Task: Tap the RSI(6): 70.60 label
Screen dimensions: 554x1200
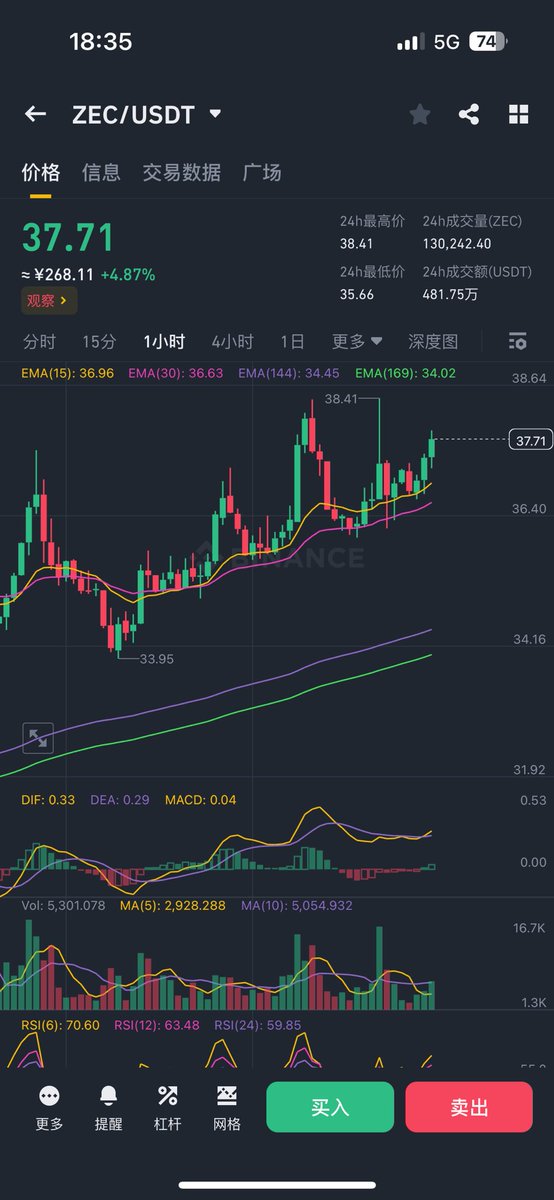Action: (x=60, y=1025)
